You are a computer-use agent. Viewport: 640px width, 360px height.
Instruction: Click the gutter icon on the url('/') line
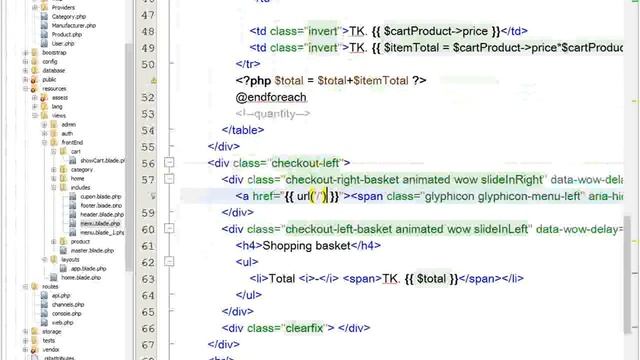(153, 196)
